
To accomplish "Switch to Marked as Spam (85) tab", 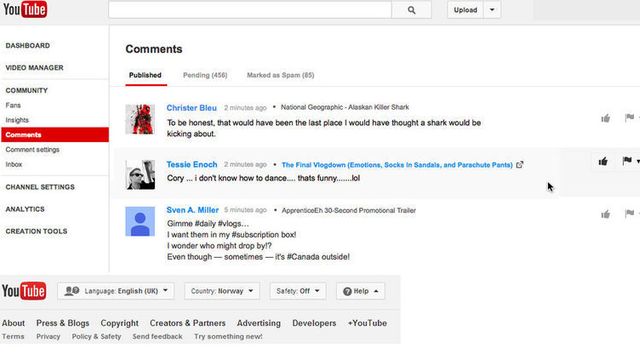I will tap(280, 75).
